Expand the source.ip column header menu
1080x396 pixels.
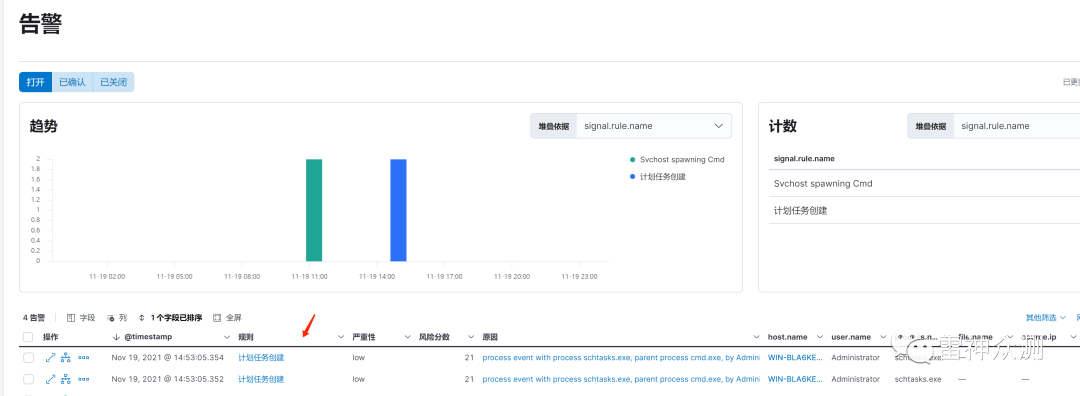pos(1073,337)
